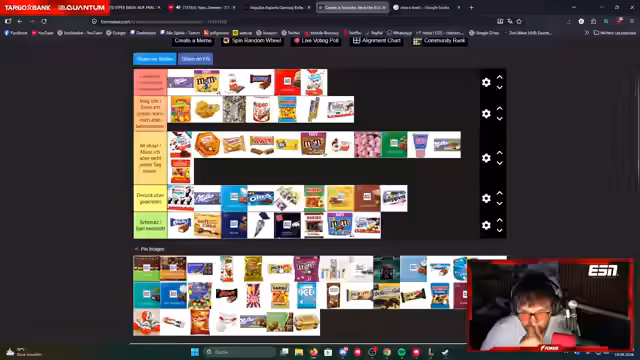Open Spotify from the taskbar

(x=401, y=352)
